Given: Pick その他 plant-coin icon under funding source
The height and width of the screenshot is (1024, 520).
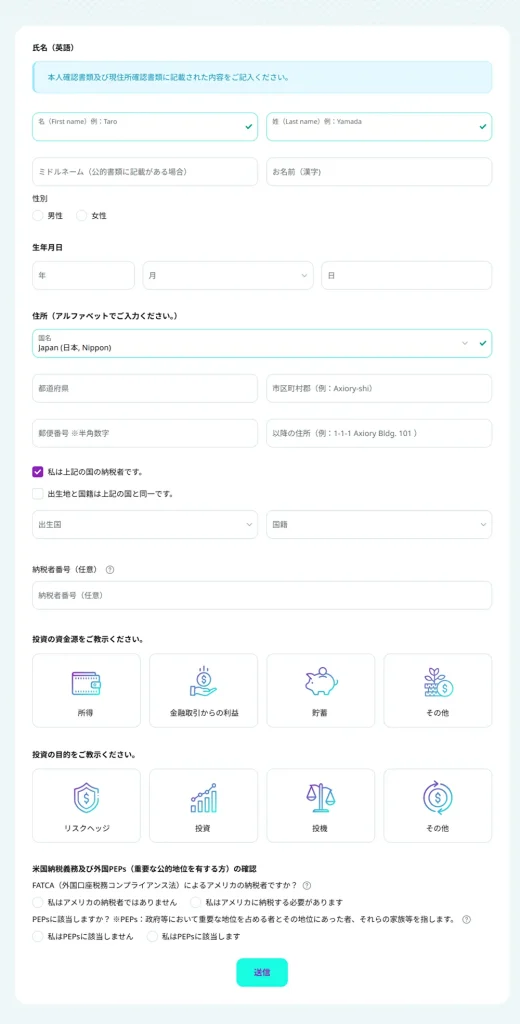Looking at the screenshot, I should (438, 690).
